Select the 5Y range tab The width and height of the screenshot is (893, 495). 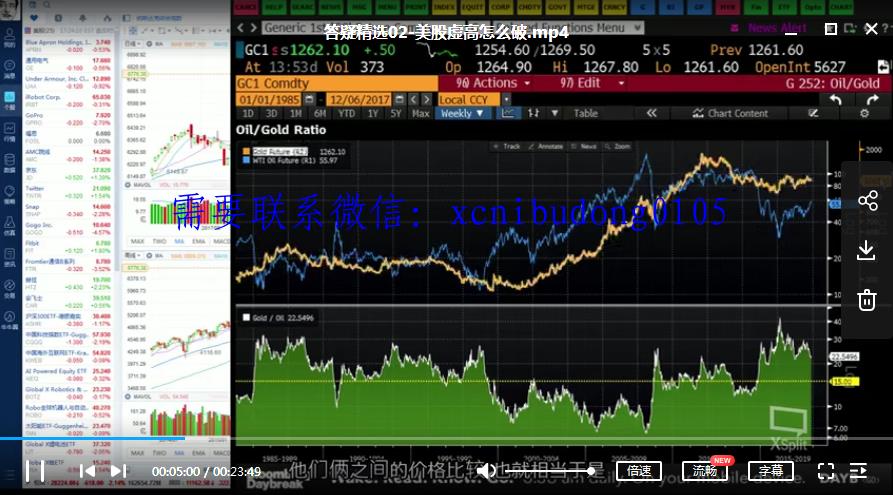pyautogui.click(x=396, y=113)
